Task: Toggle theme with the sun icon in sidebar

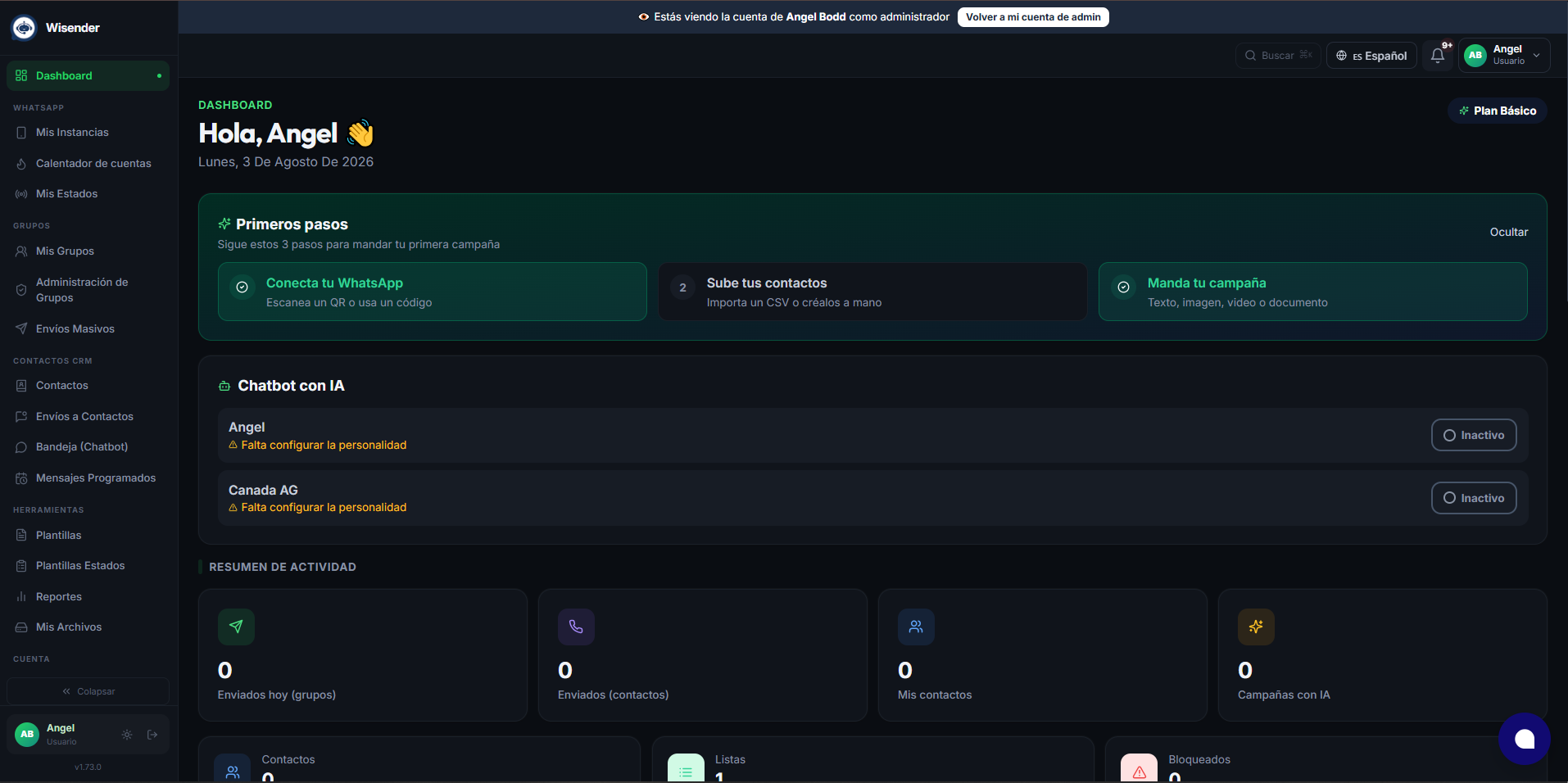Action: coord(127,735)
